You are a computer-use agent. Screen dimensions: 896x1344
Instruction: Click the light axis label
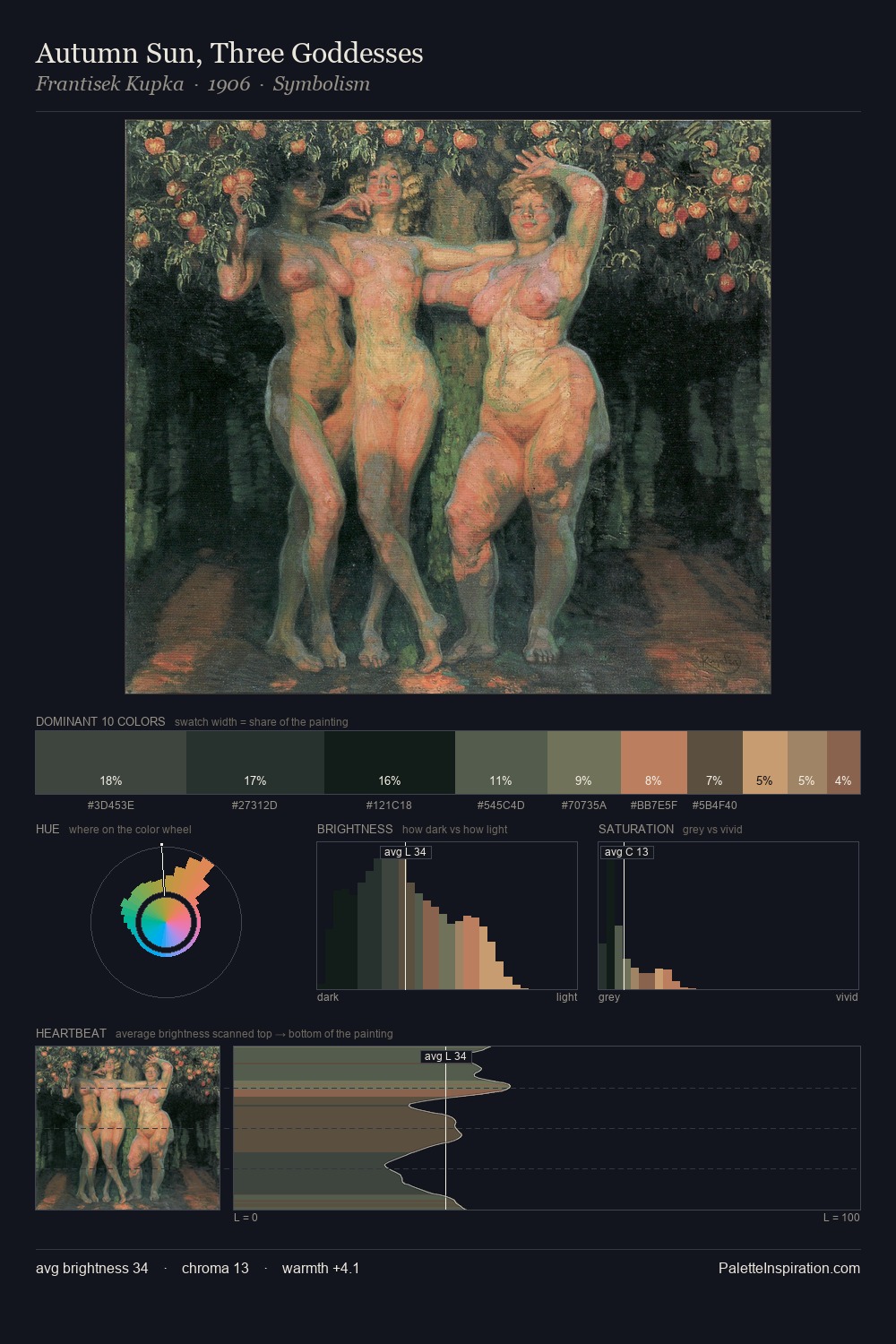click(566, 997)
